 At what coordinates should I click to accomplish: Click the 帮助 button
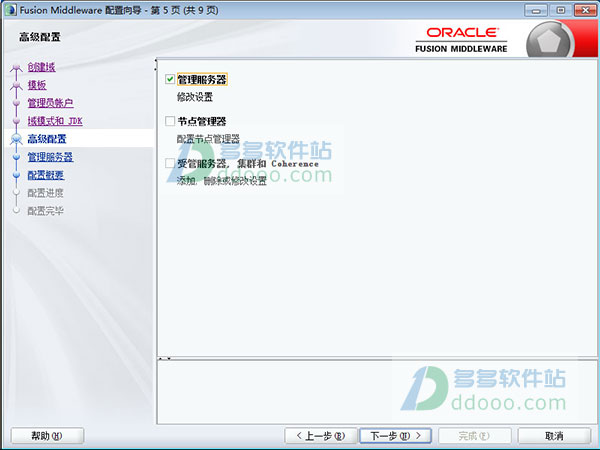pos(47,435)
